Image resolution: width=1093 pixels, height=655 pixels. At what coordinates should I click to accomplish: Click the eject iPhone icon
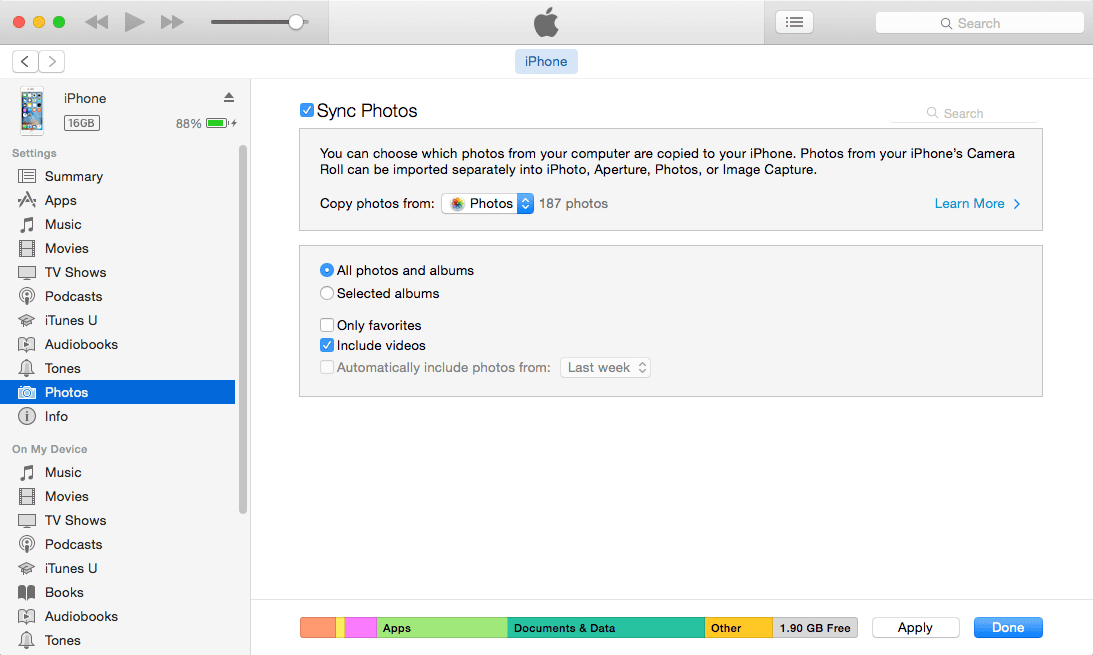(228, 98)
